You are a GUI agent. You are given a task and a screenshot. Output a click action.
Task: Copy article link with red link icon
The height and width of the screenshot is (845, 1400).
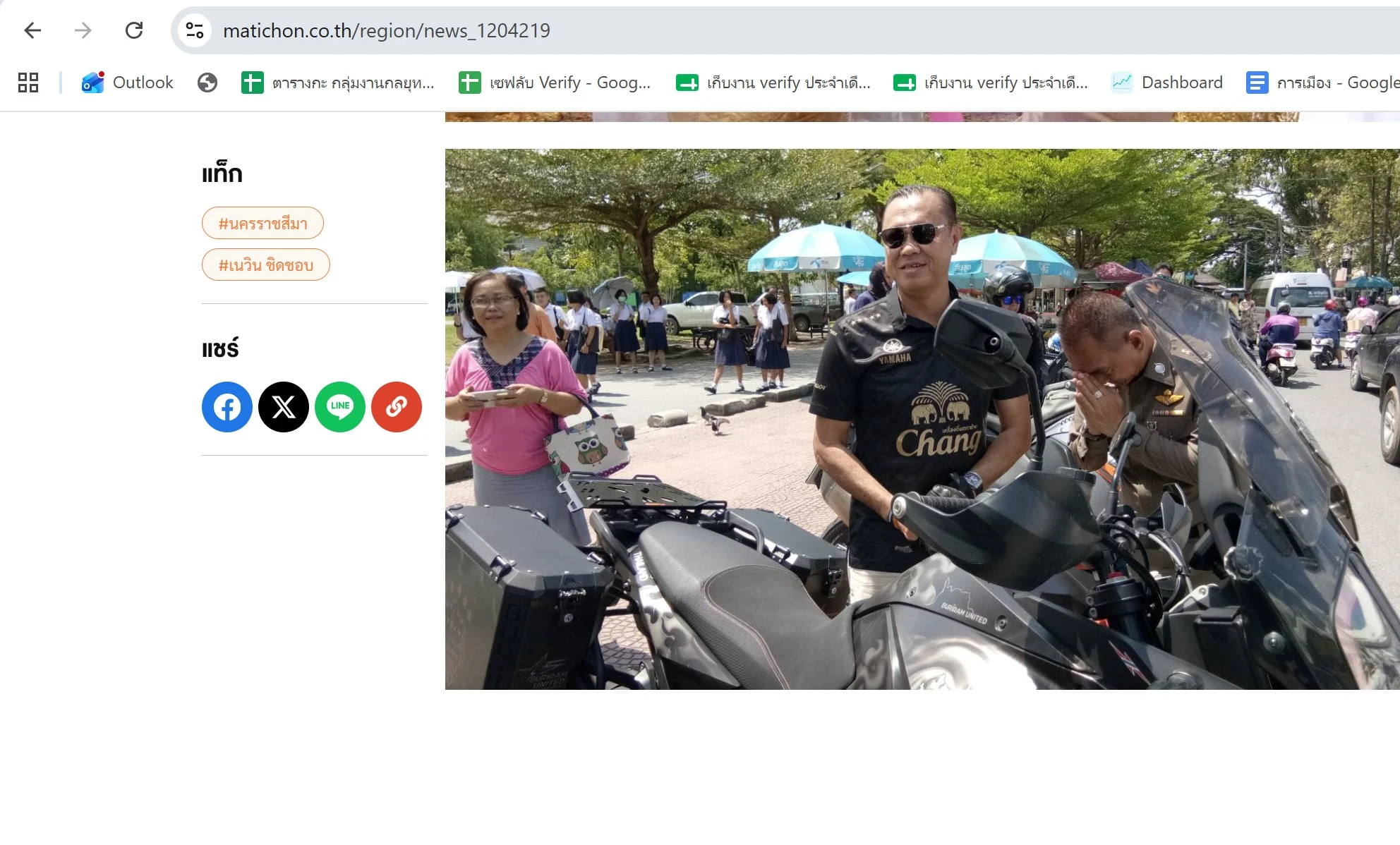(x=397, y=407)
